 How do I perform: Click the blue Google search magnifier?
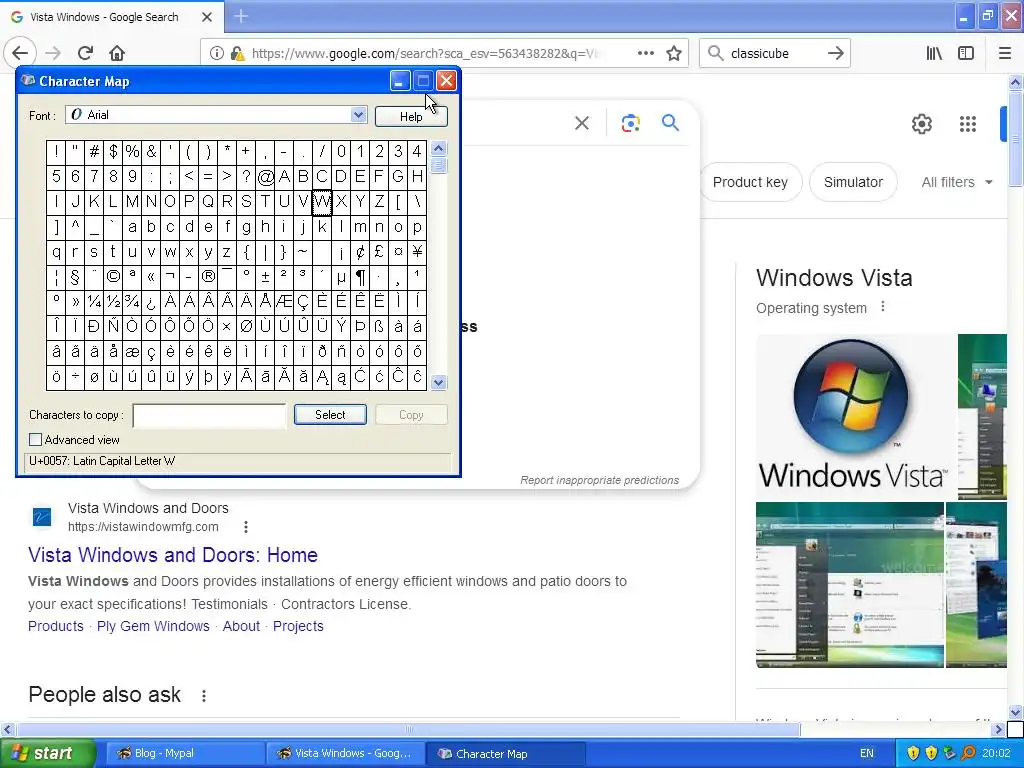pos(671,122)
